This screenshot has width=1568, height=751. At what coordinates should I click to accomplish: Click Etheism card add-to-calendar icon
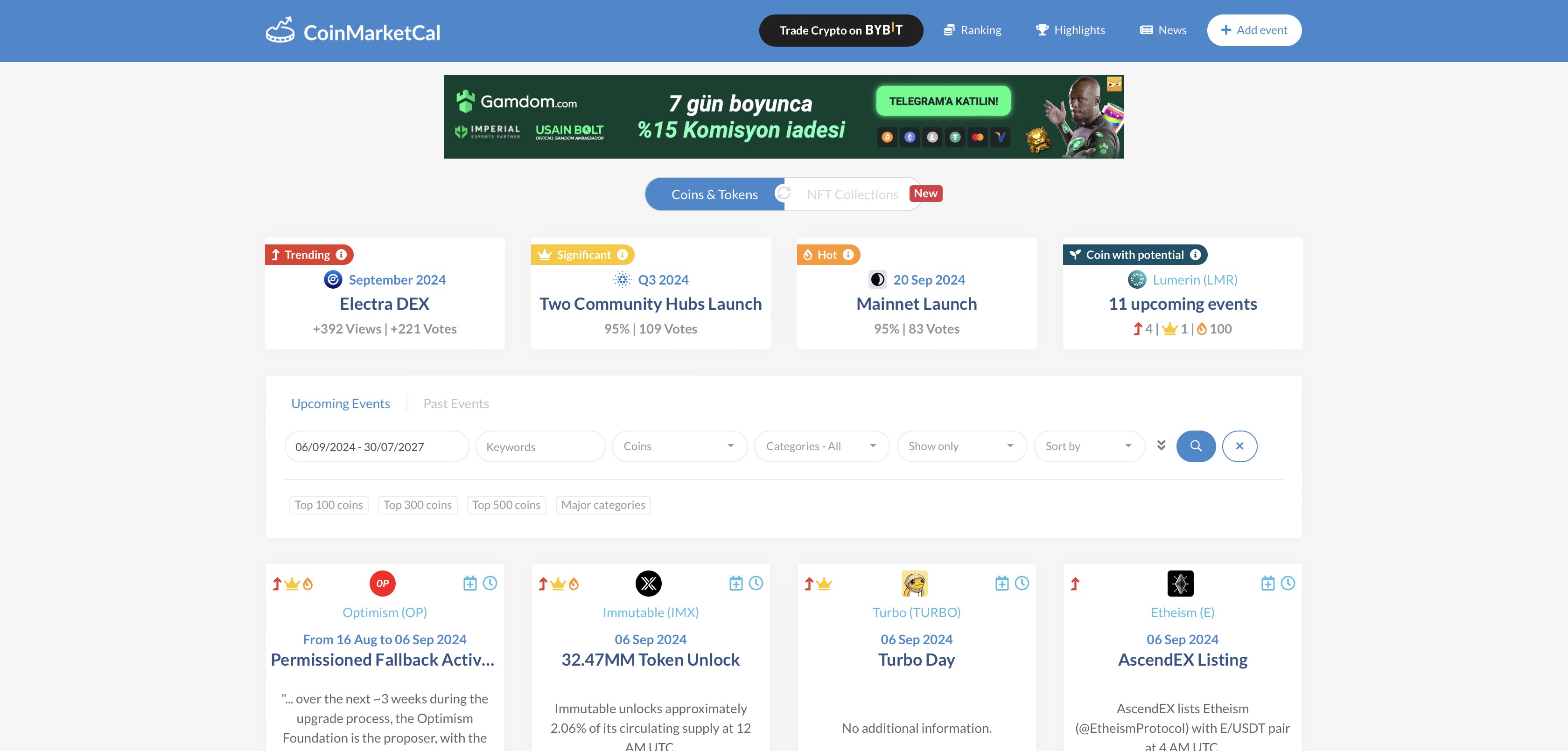1267,583
